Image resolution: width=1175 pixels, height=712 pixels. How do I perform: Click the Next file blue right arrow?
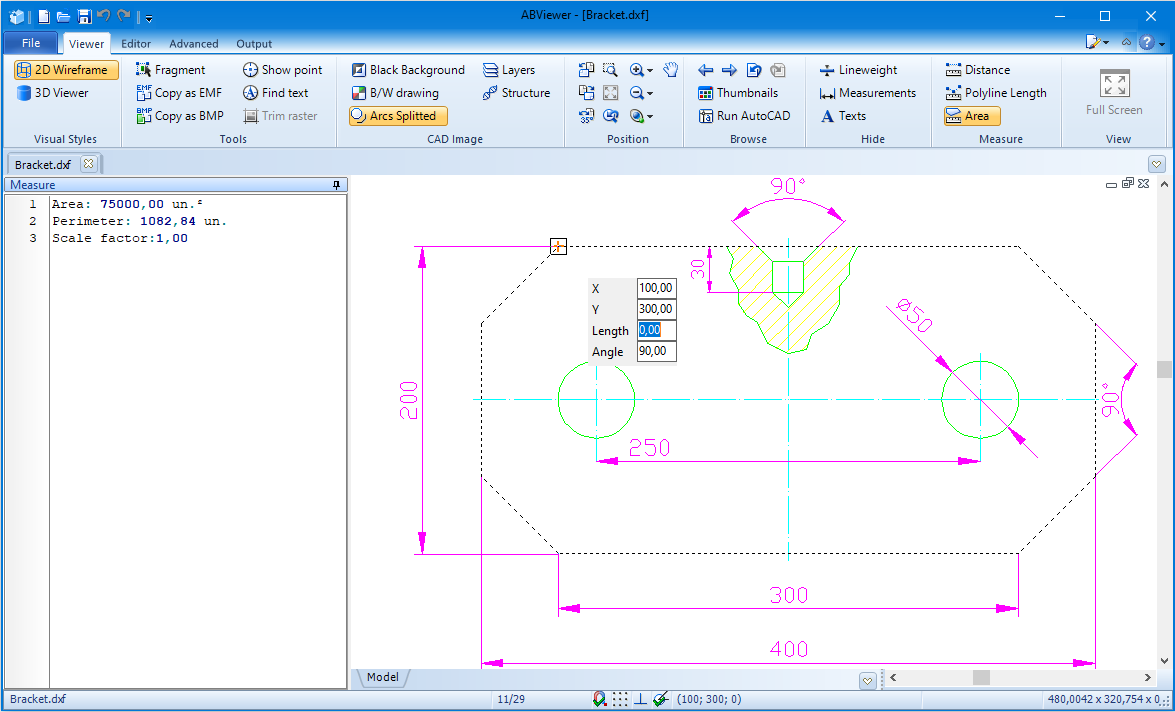tap(729, 70)
